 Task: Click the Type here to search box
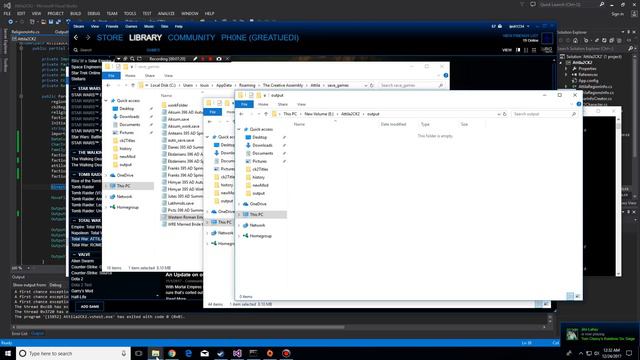click(73, 353)
